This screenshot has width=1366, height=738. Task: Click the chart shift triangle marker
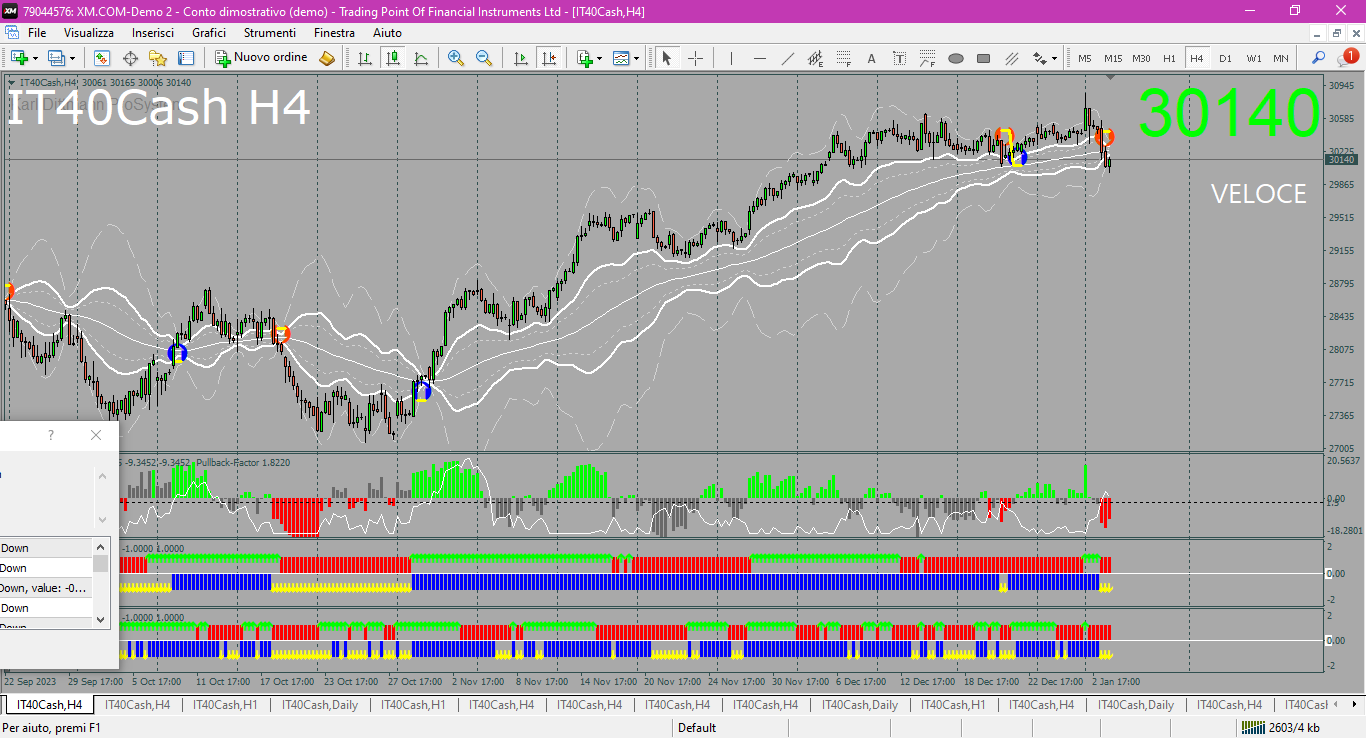pyautogui.click(x=1110, y=77)
